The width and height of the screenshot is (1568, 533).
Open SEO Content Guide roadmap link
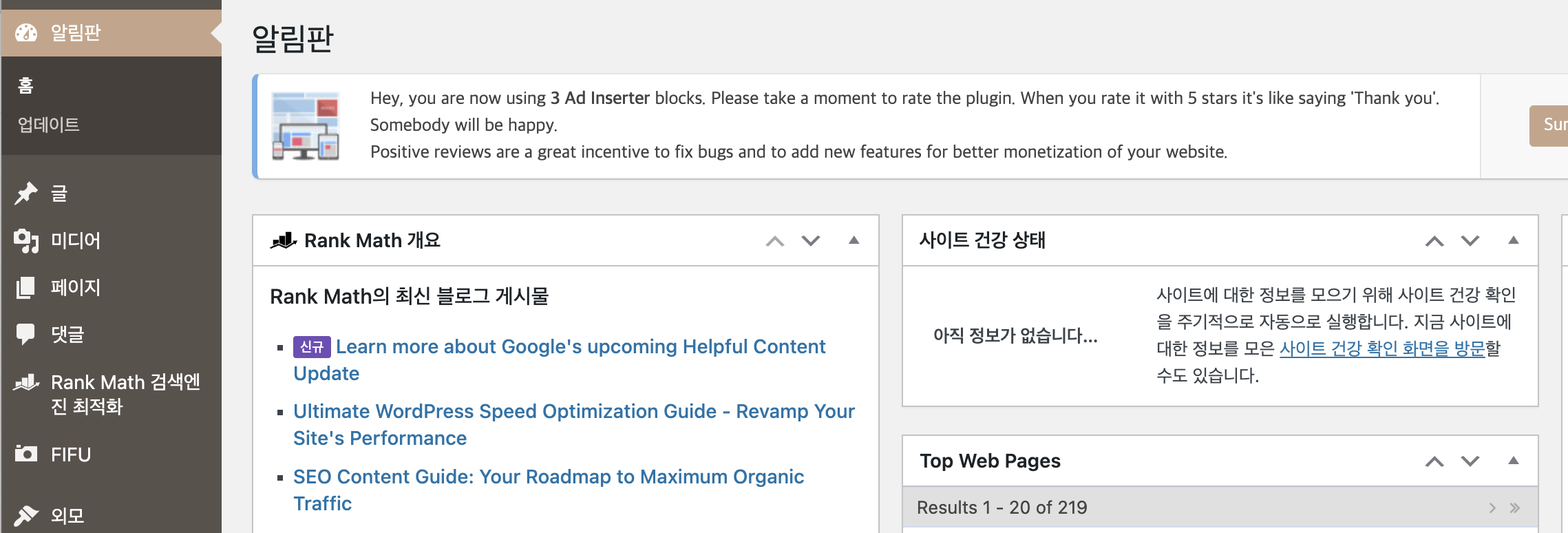point(548,490)
